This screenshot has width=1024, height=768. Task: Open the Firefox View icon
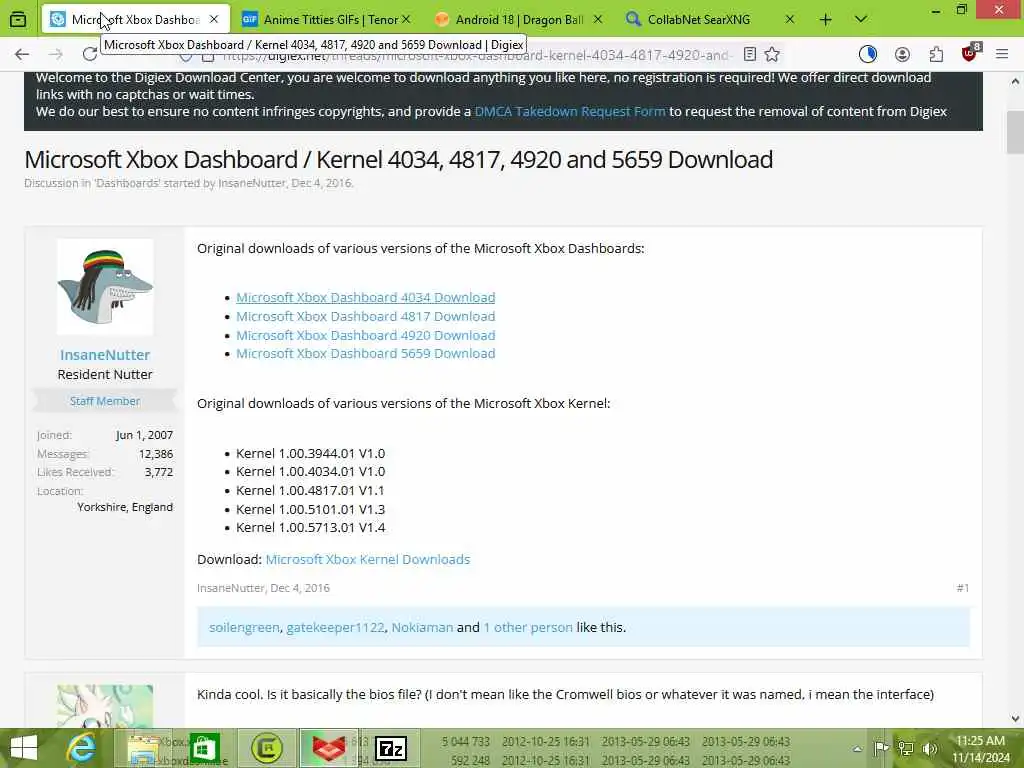(18, 20)
